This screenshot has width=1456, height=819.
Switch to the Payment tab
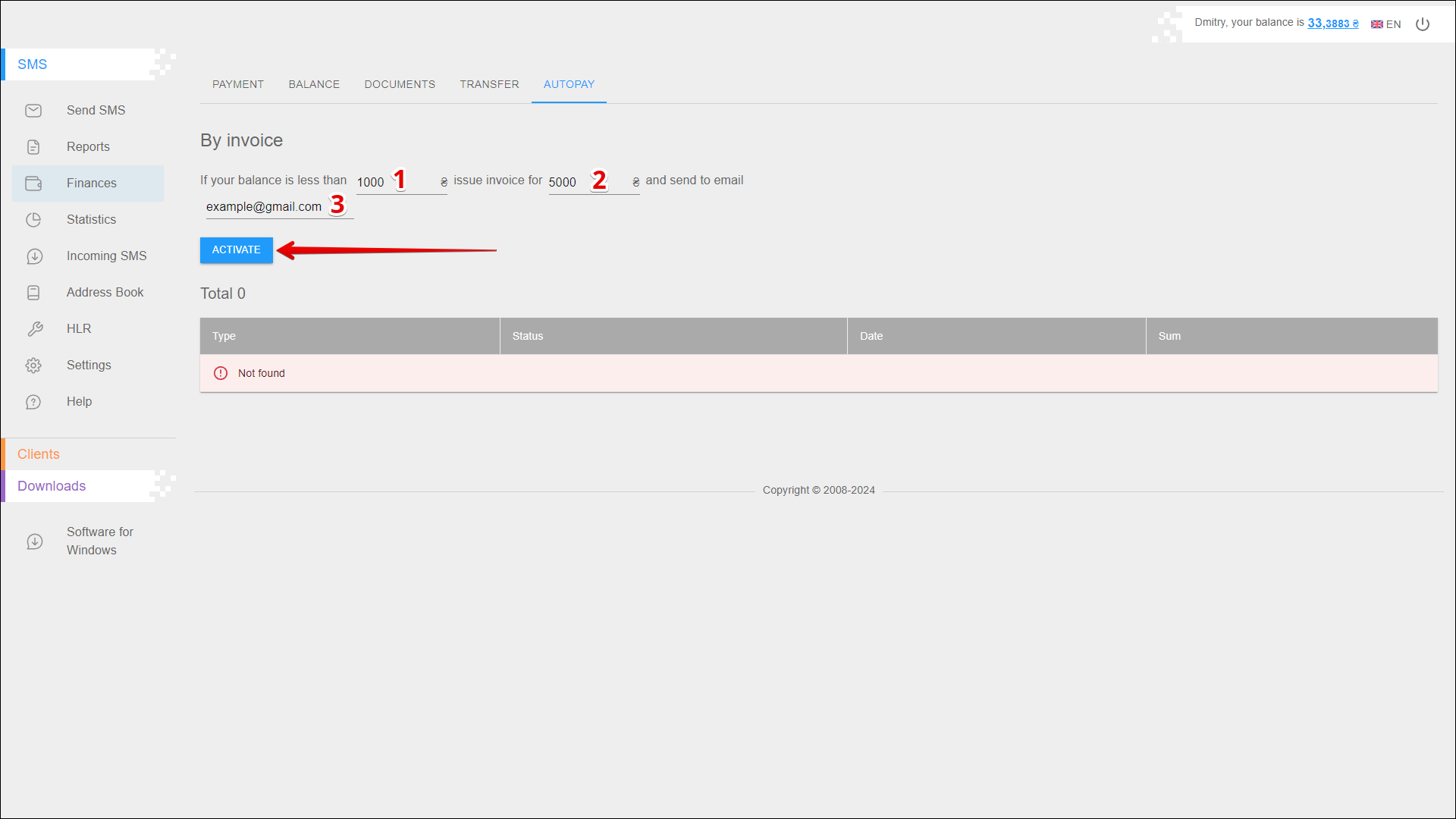click(x=238, y=84)
